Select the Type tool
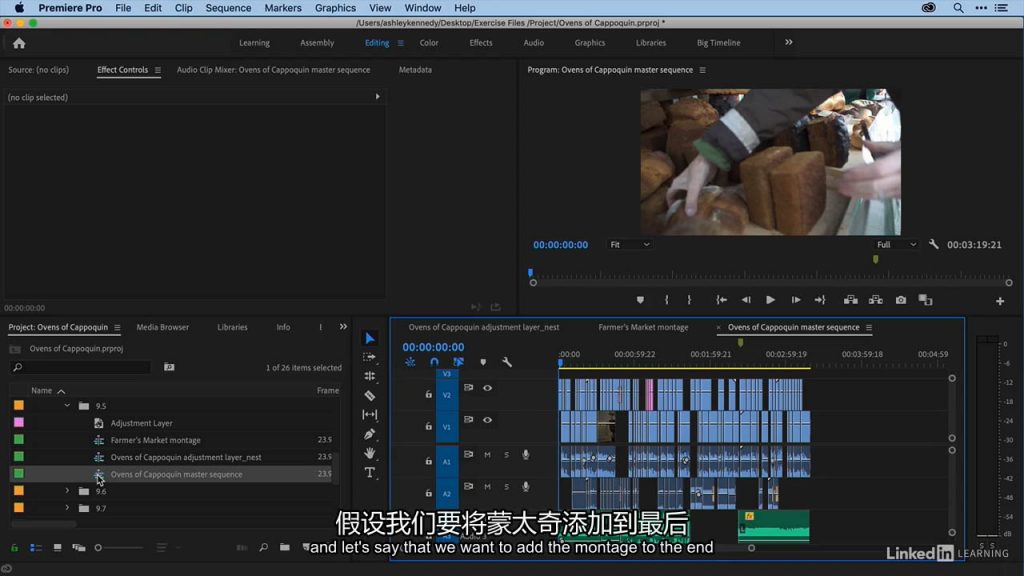This screenshot has width=1024, height=576. coord(370,472)
